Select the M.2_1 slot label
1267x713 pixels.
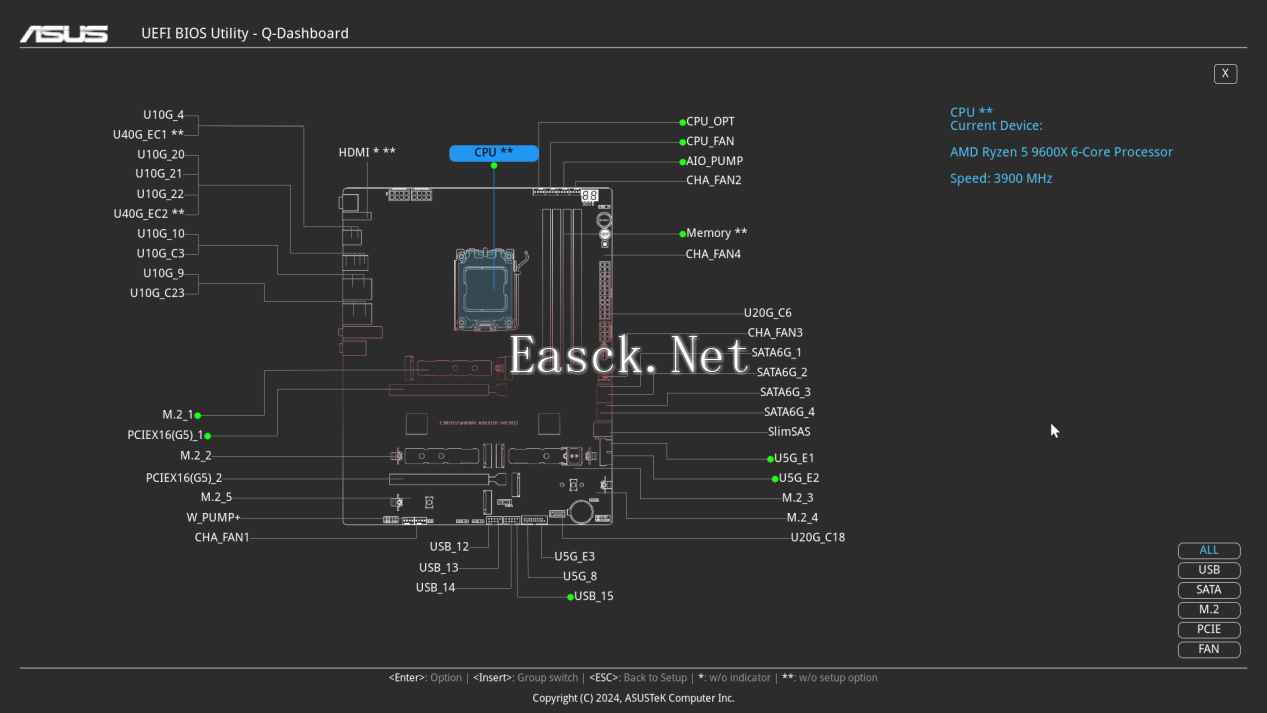[178, 415]
